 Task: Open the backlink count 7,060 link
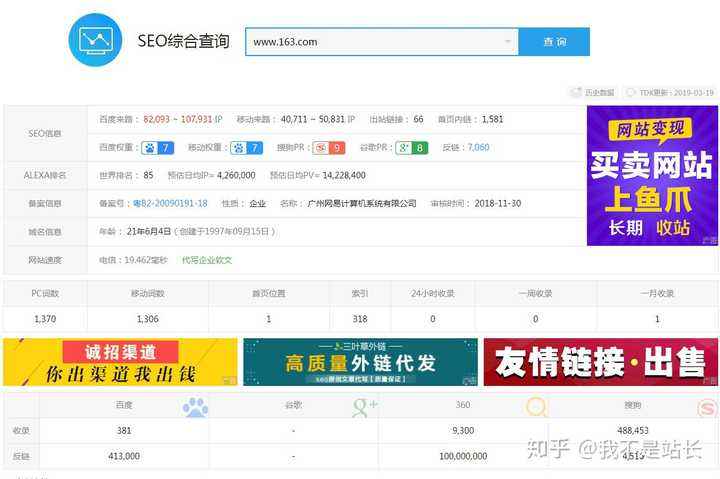coord(478,147)
